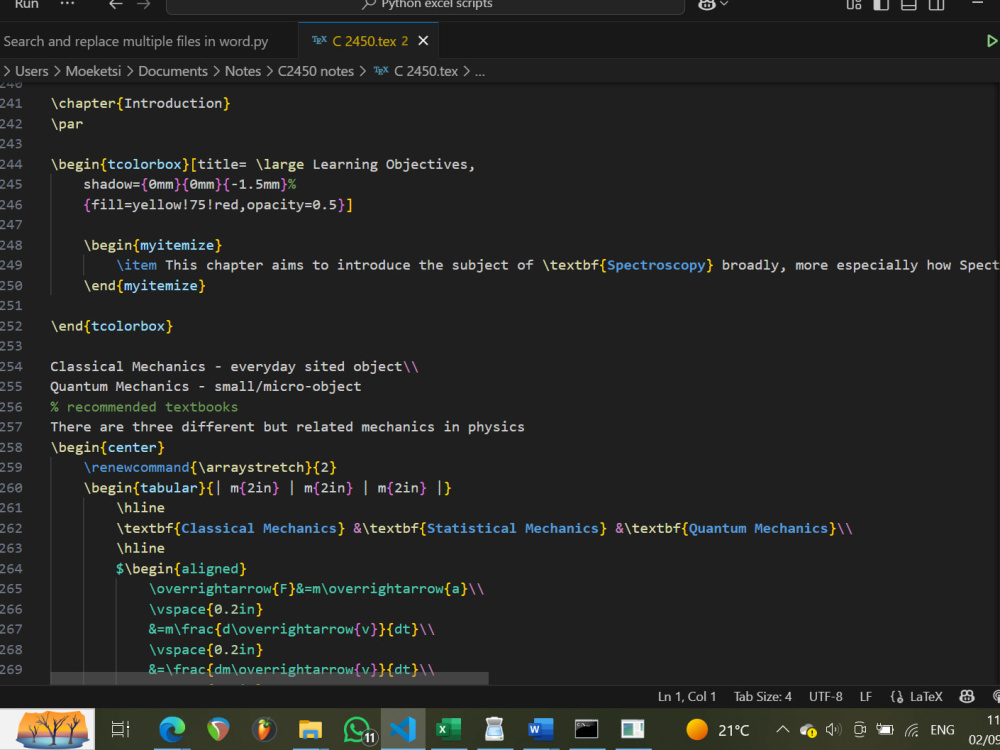1000x750 pixels.
Task: Click 'Quantum Mechanics - small/micro-object' line
Action: [x=205, y=386]
